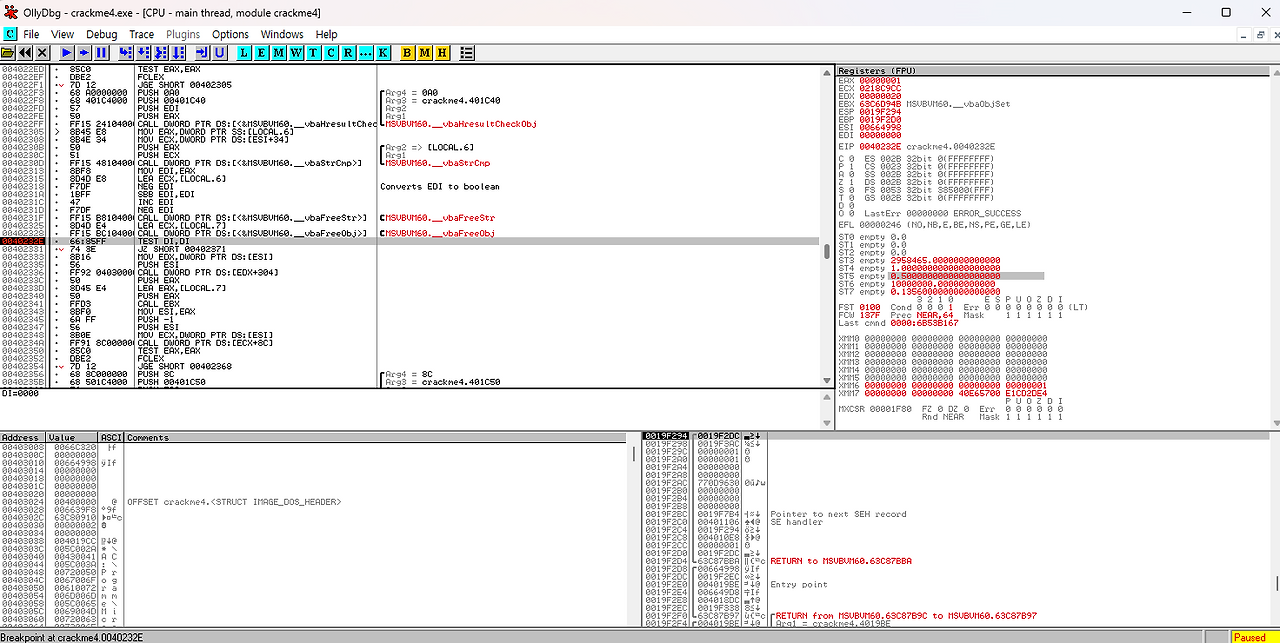Open the Windows menu

282,34
